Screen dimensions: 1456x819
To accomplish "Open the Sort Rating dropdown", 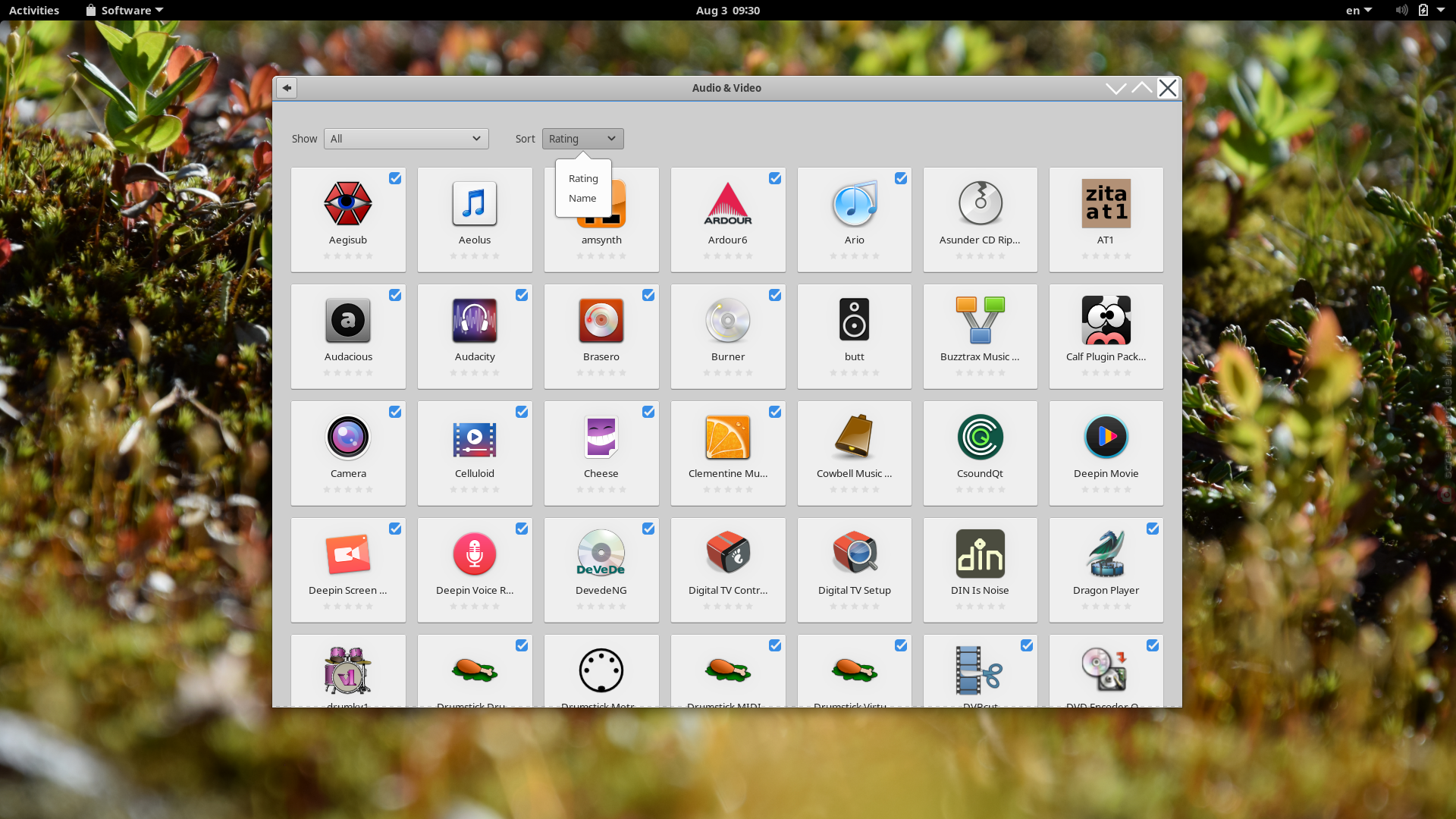I will [583, 139].
